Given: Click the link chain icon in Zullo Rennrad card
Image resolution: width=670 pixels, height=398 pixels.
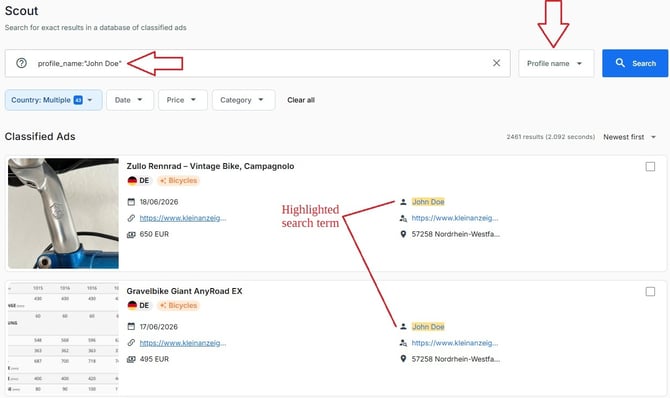Looking at the screenshot, I should pyautogui.click(x=131, y=218).
